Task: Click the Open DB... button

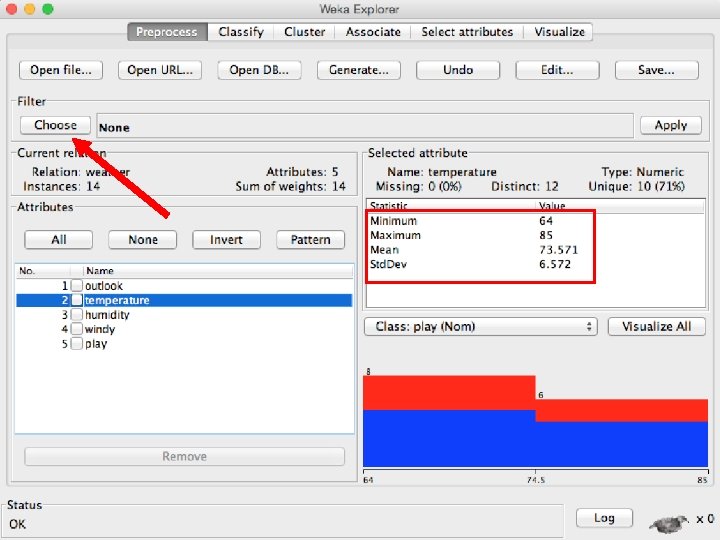Action: coord(259,70)
